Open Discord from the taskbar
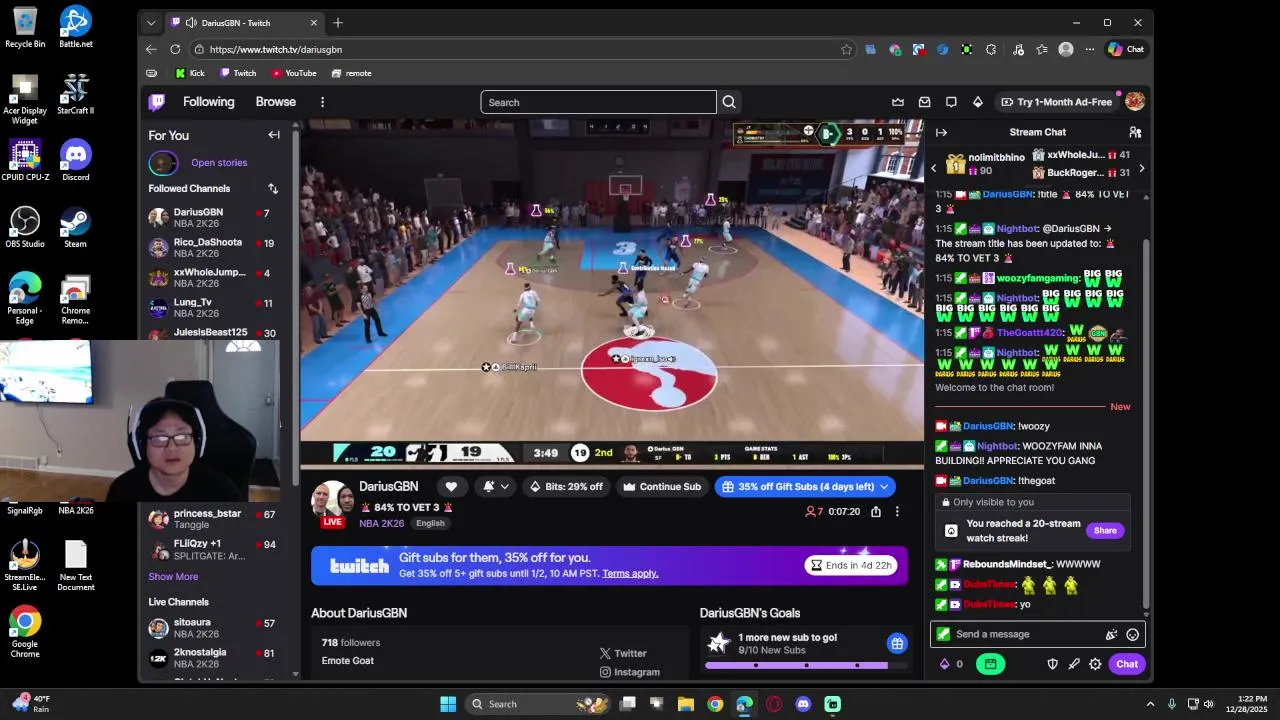The height and width of the screenshot is (720, 1280). tap(803, 704)
